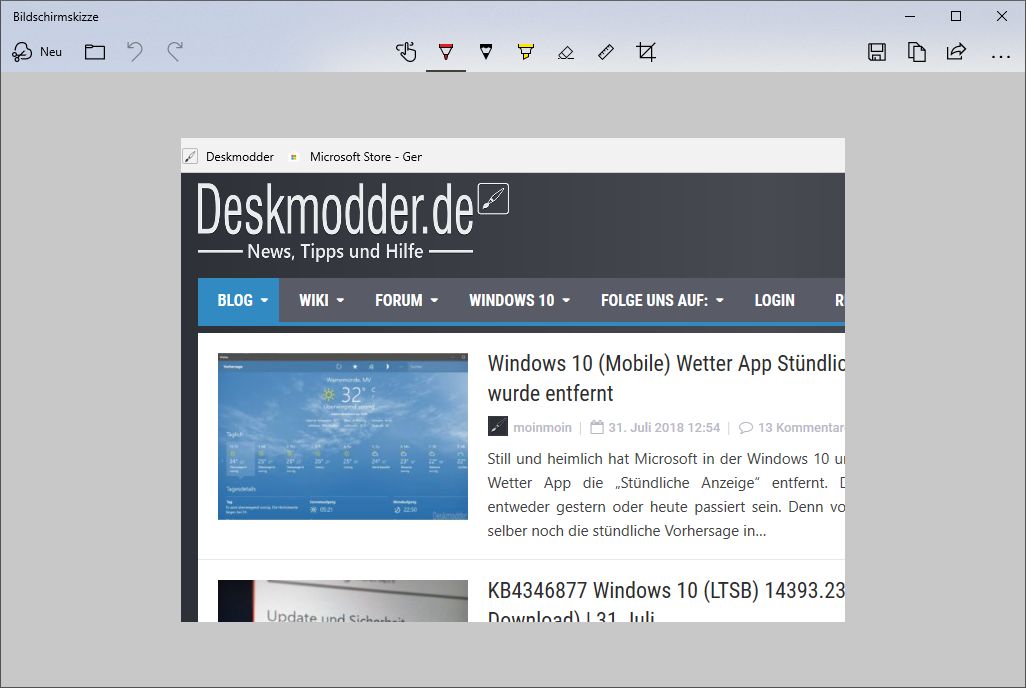Expand the FOLGE UNS AUF: menu
The height and width of the screenshot is (688, 1026).
click(x=662, y=300)
